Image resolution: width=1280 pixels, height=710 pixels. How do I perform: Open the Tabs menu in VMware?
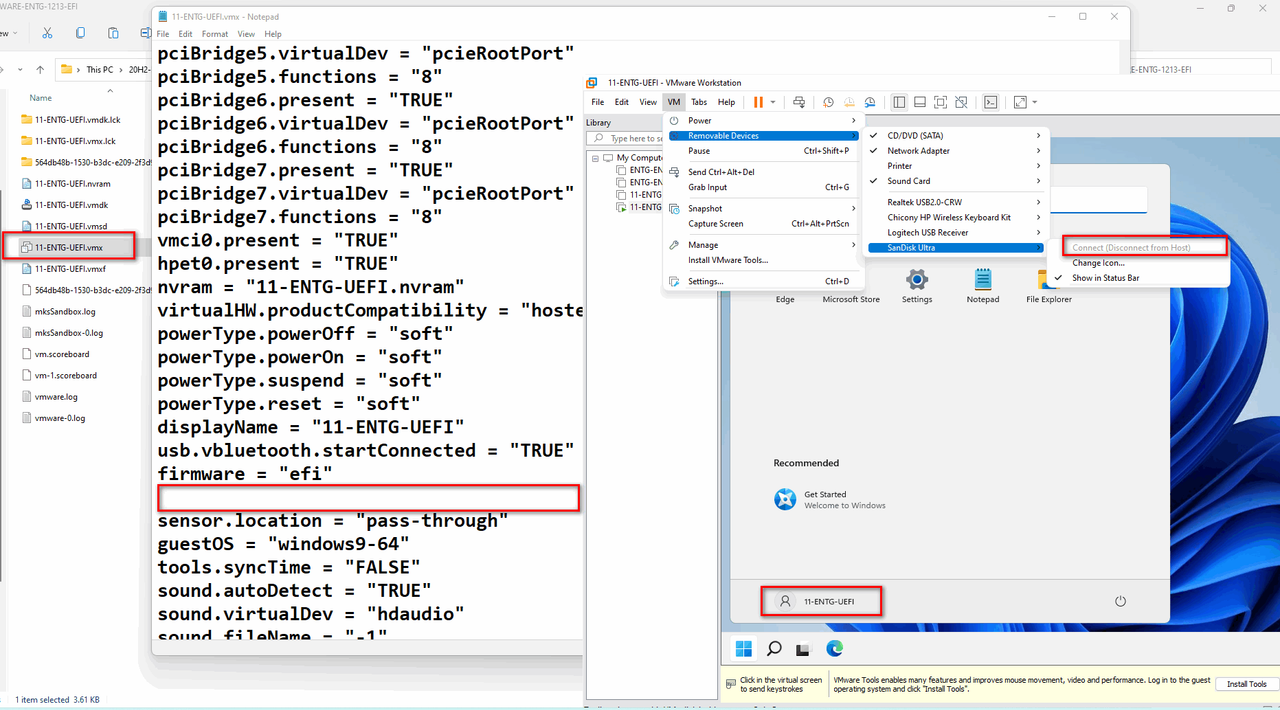click(699, 102)
